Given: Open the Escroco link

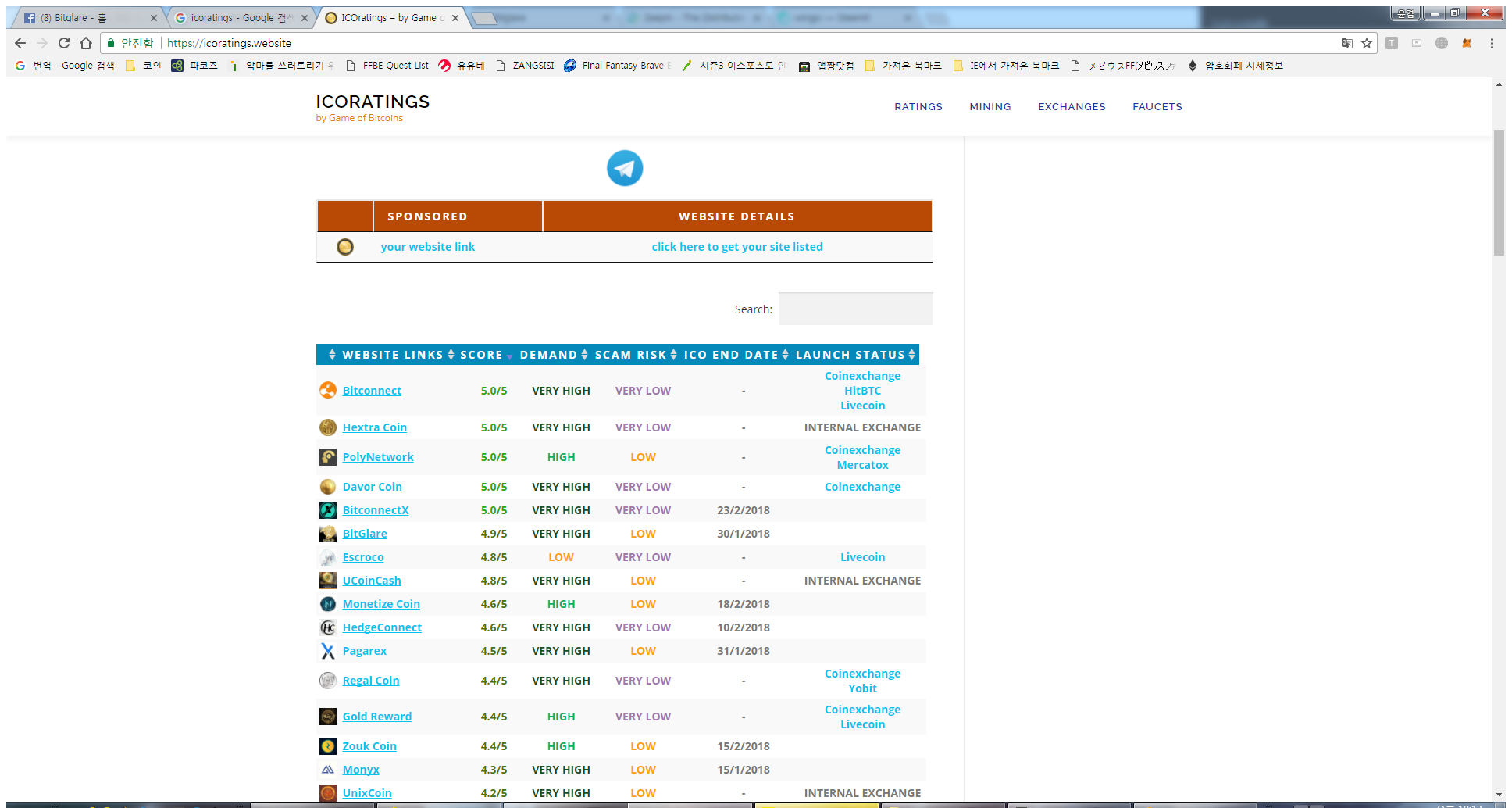Looking at the screenshot, I should pos(363,557).
